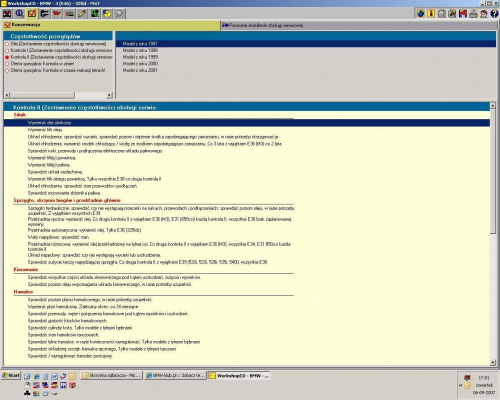
Task: Select 'Sprawdzić grubość klocków hamulcowych' row
Action: pos(68,321)
